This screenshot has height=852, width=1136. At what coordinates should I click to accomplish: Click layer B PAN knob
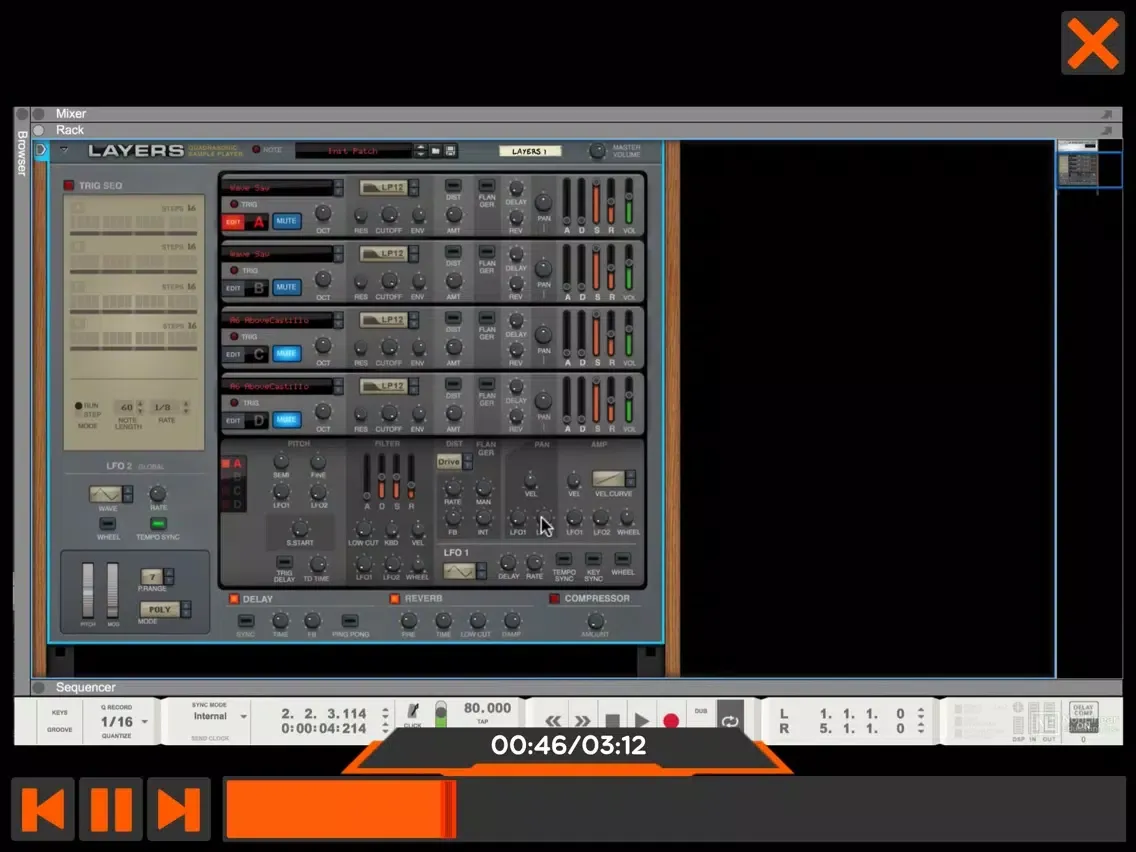[543, 269]
